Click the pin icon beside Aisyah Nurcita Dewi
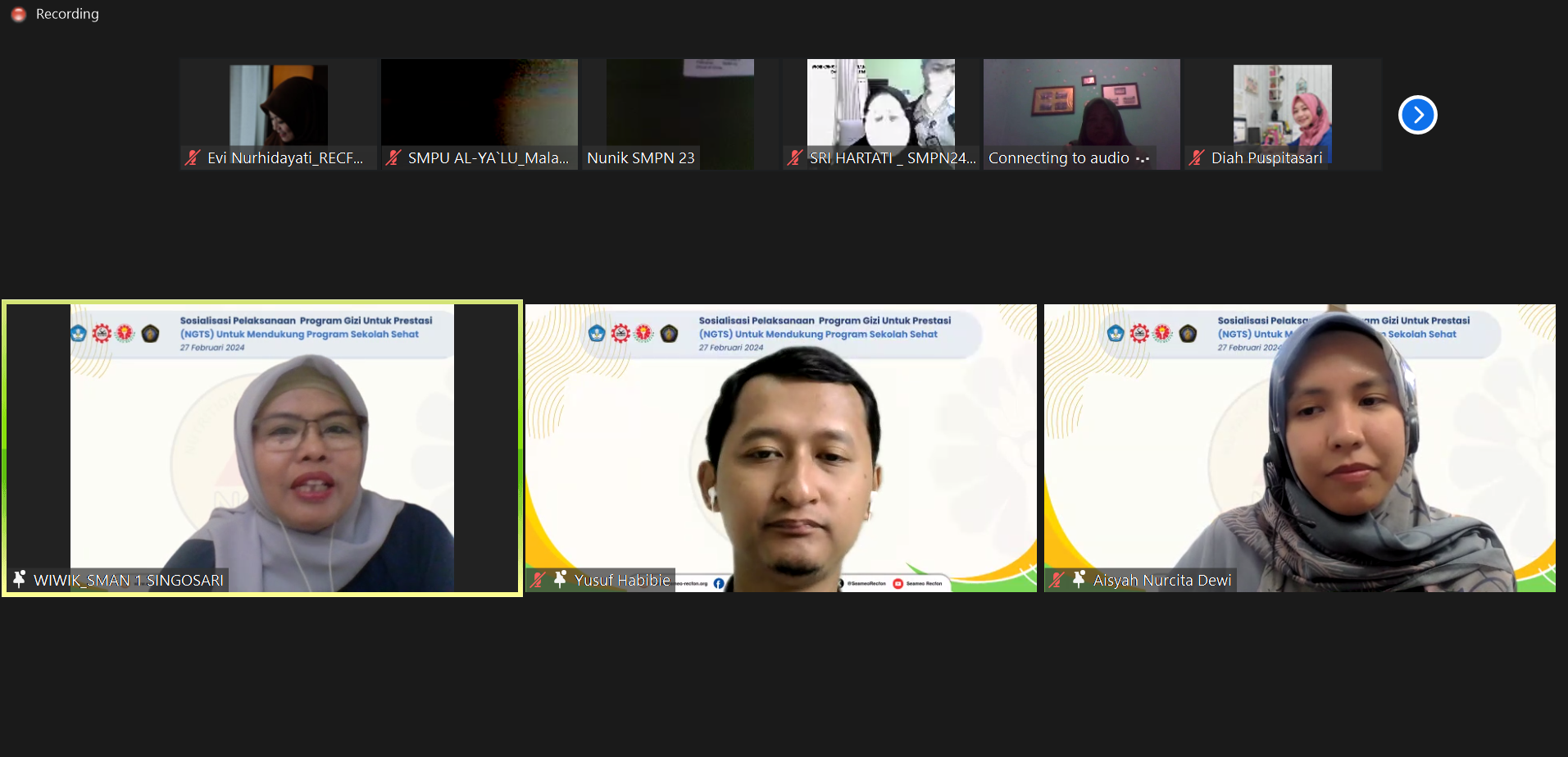This screenshot has height=757, width=1568. tap(1079, 579)
